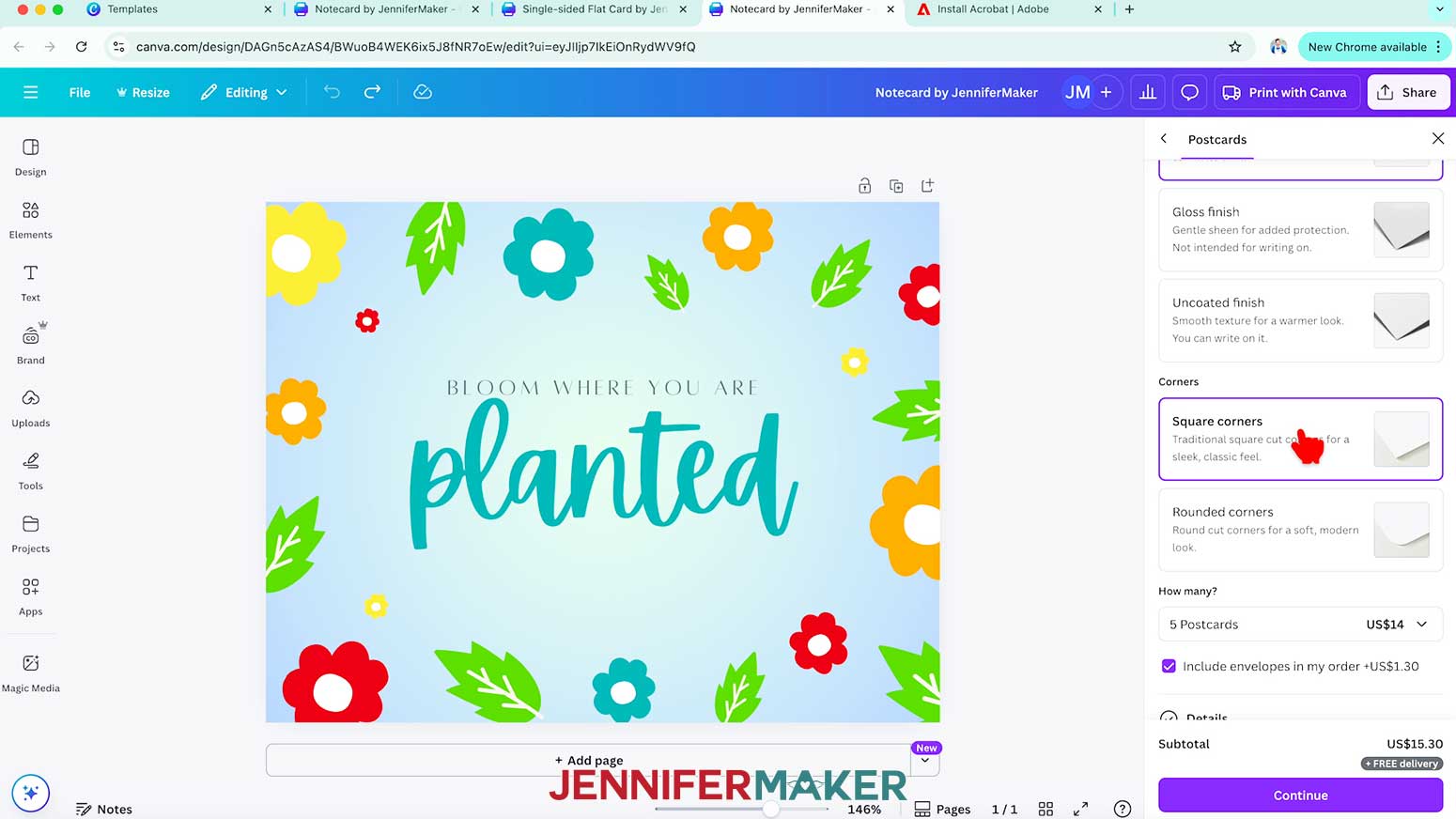Screen dimensions: 1456x819
Task: Switch to the Single-sided Flat Card tab
Action: [x=594, y=9]
